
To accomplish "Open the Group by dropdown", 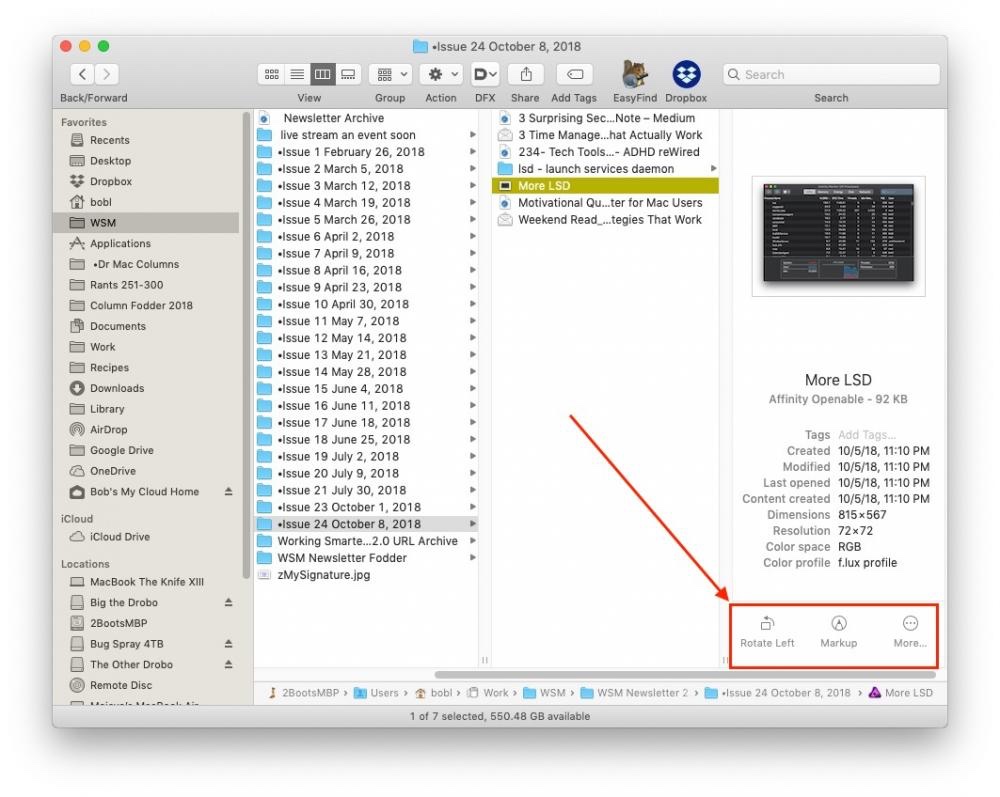I will tap(390, 75).
